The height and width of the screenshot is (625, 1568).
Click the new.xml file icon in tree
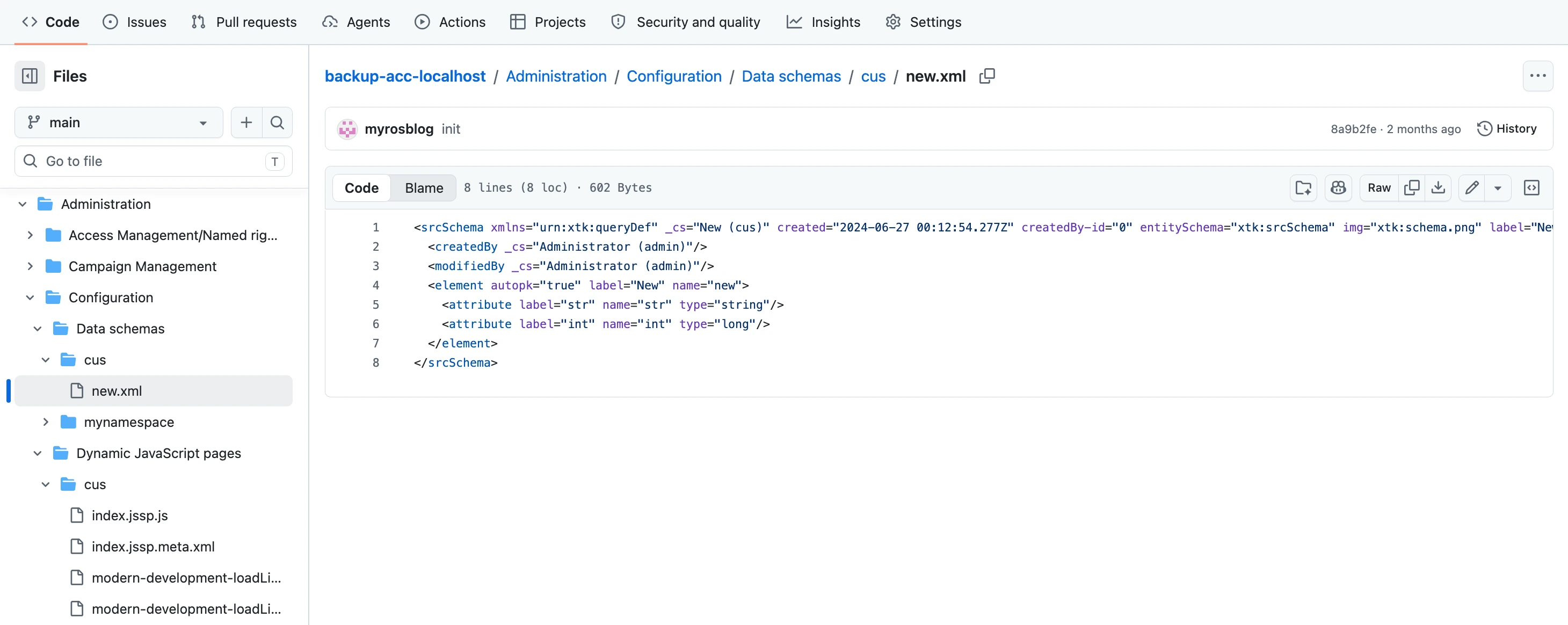tap(77, 391)
